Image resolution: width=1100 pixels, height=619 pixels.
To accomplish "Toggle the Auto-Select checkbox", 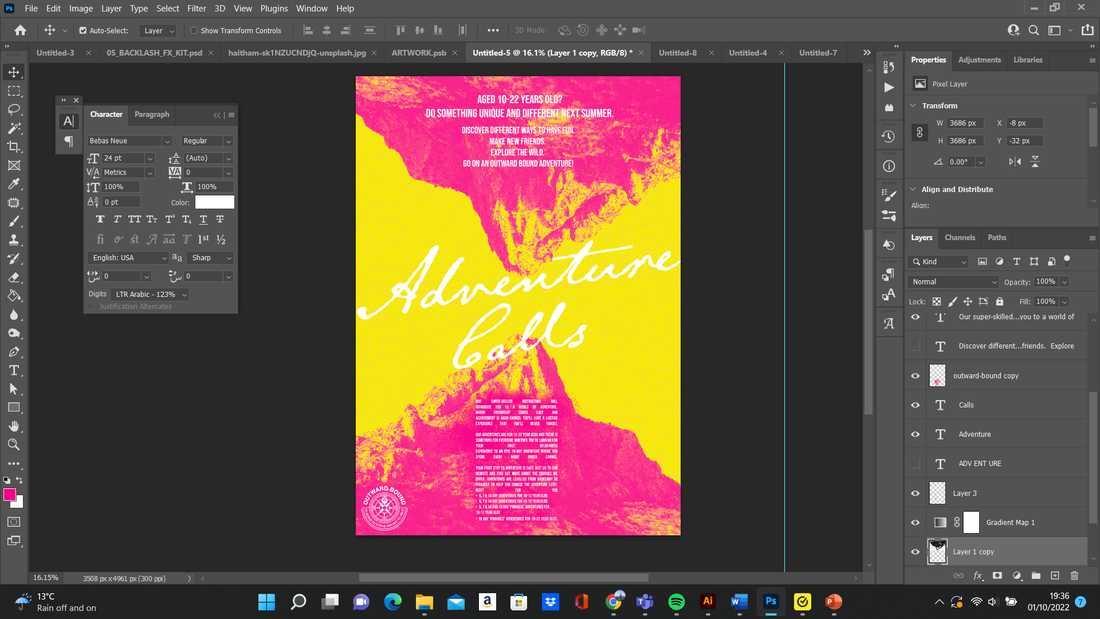I will coord(83,31).
